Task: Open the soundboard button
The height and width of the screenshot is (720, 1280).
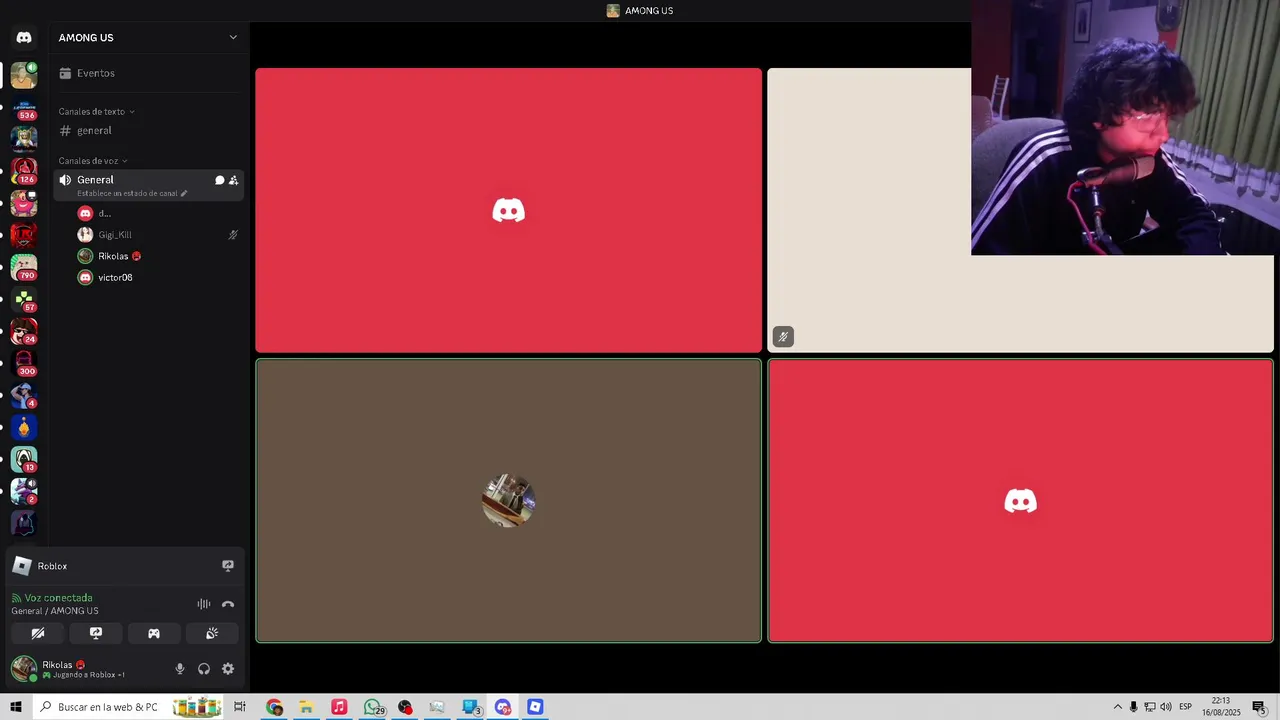Action: 212,633
